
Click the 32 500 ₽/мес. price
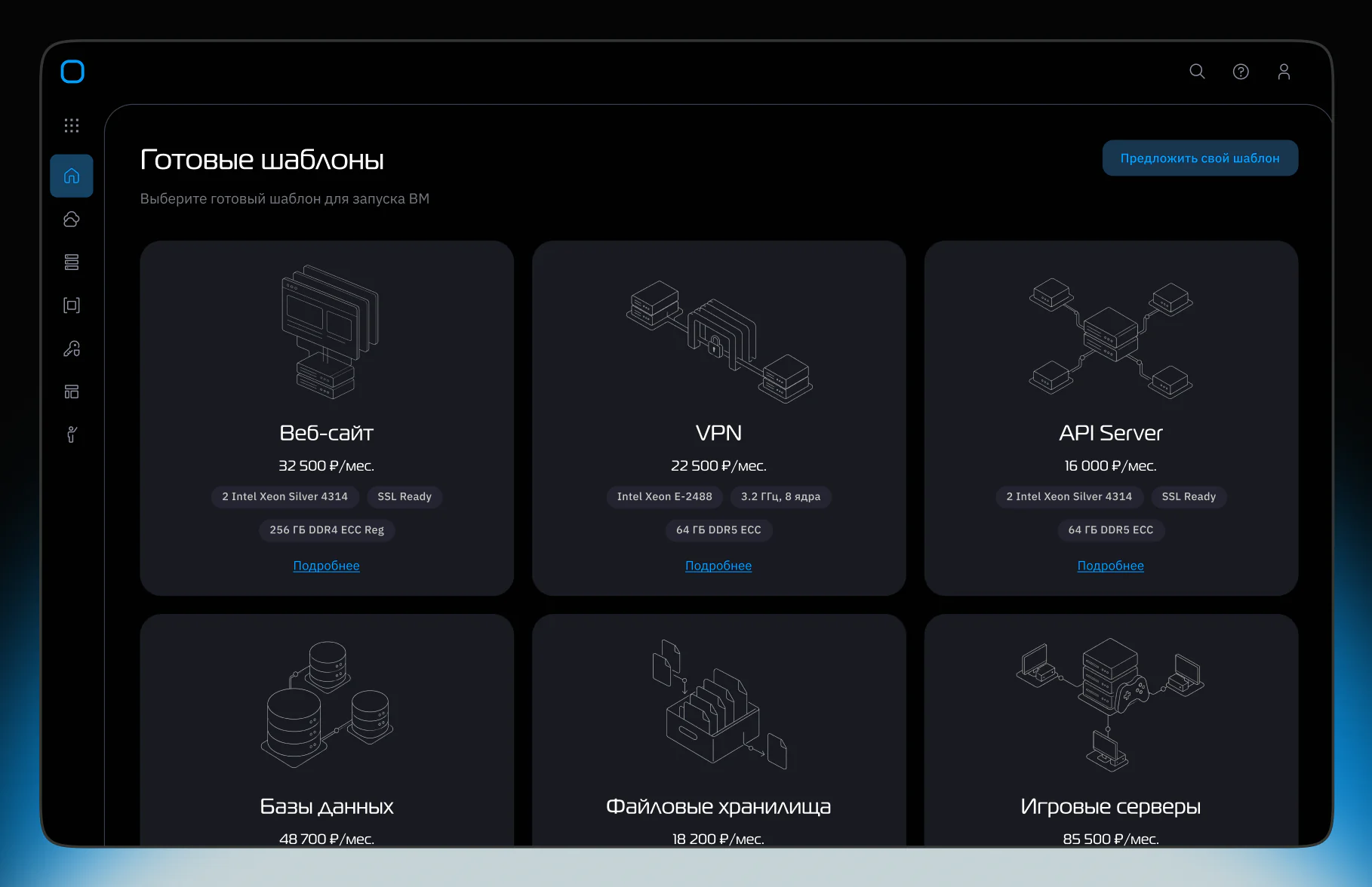click(327, 466)
